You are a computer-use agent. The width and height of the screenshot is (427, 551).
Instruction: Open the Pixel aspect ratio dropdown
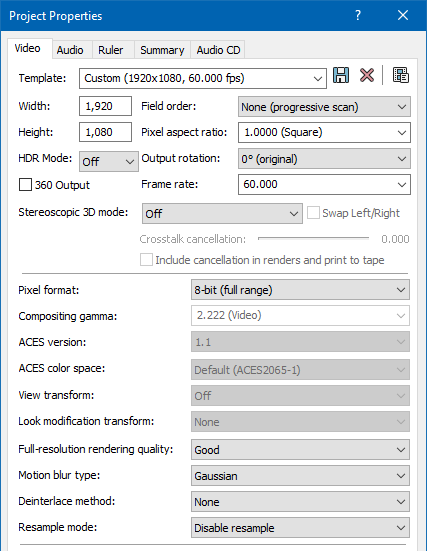pyautogui.click(x=324, y=132)
